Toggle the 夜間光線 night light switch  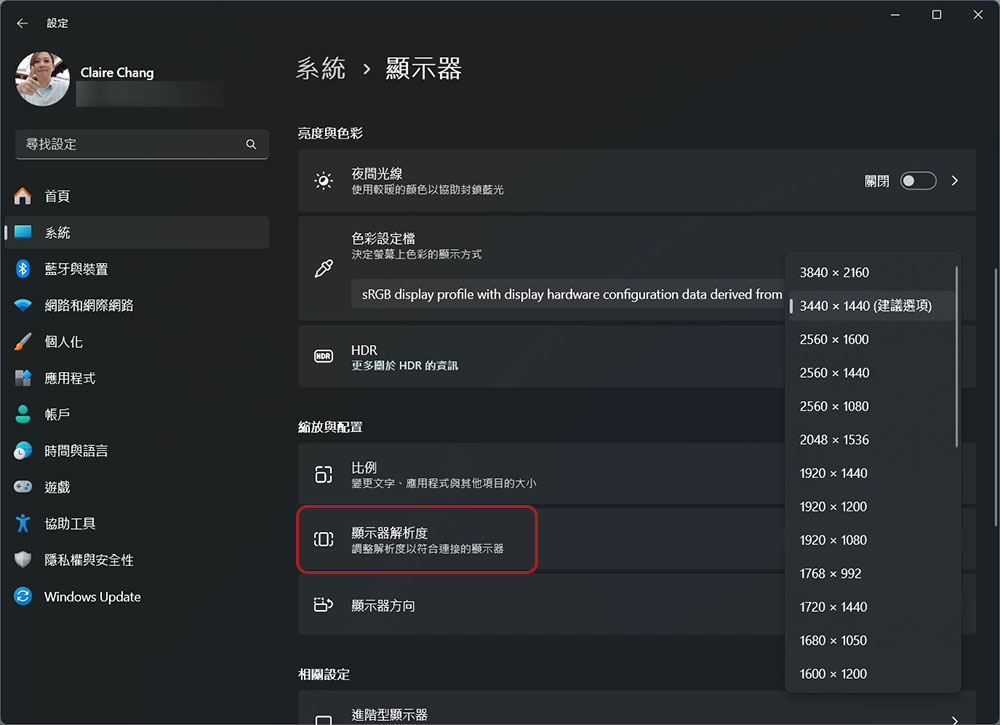[x=918, y=181]
